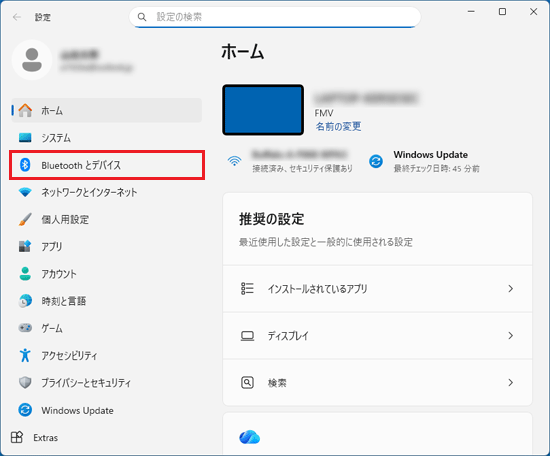The image size is (550, 456).
Task: Click the 検索 magnifier box icon
Action: coord(247,382)
